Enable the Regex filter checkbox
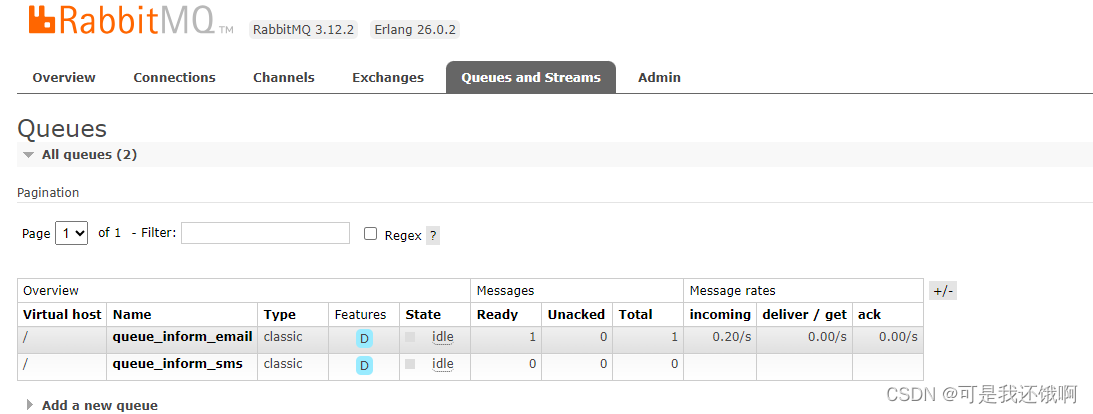The width and height of the screenshot is (1093, 414). point(371,233)
